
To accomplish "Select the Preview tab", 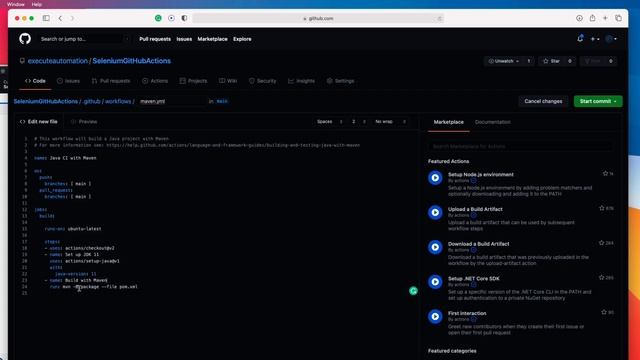I will 84,122.
